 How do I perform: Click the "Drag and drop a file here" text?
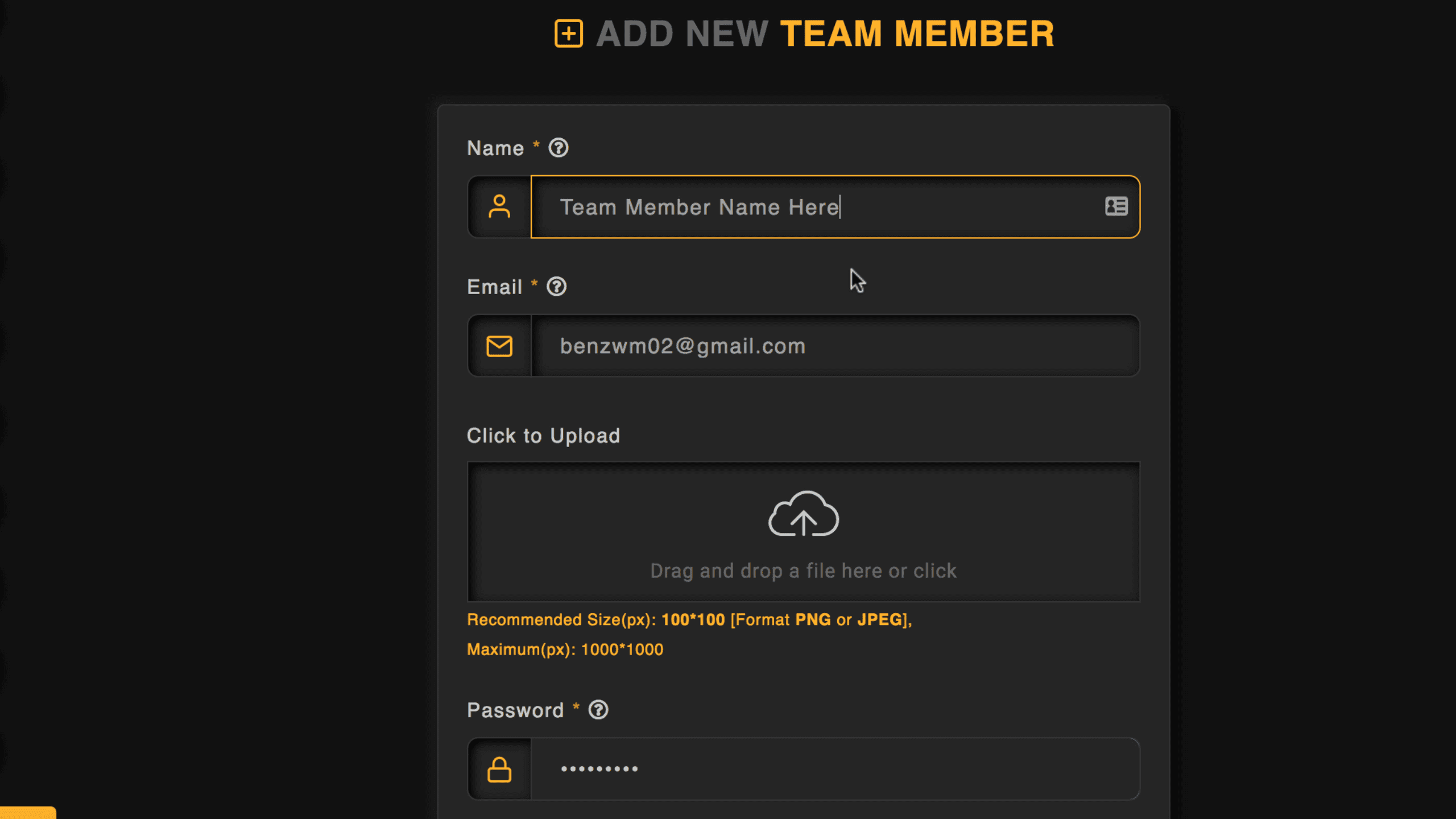(803, 570)
